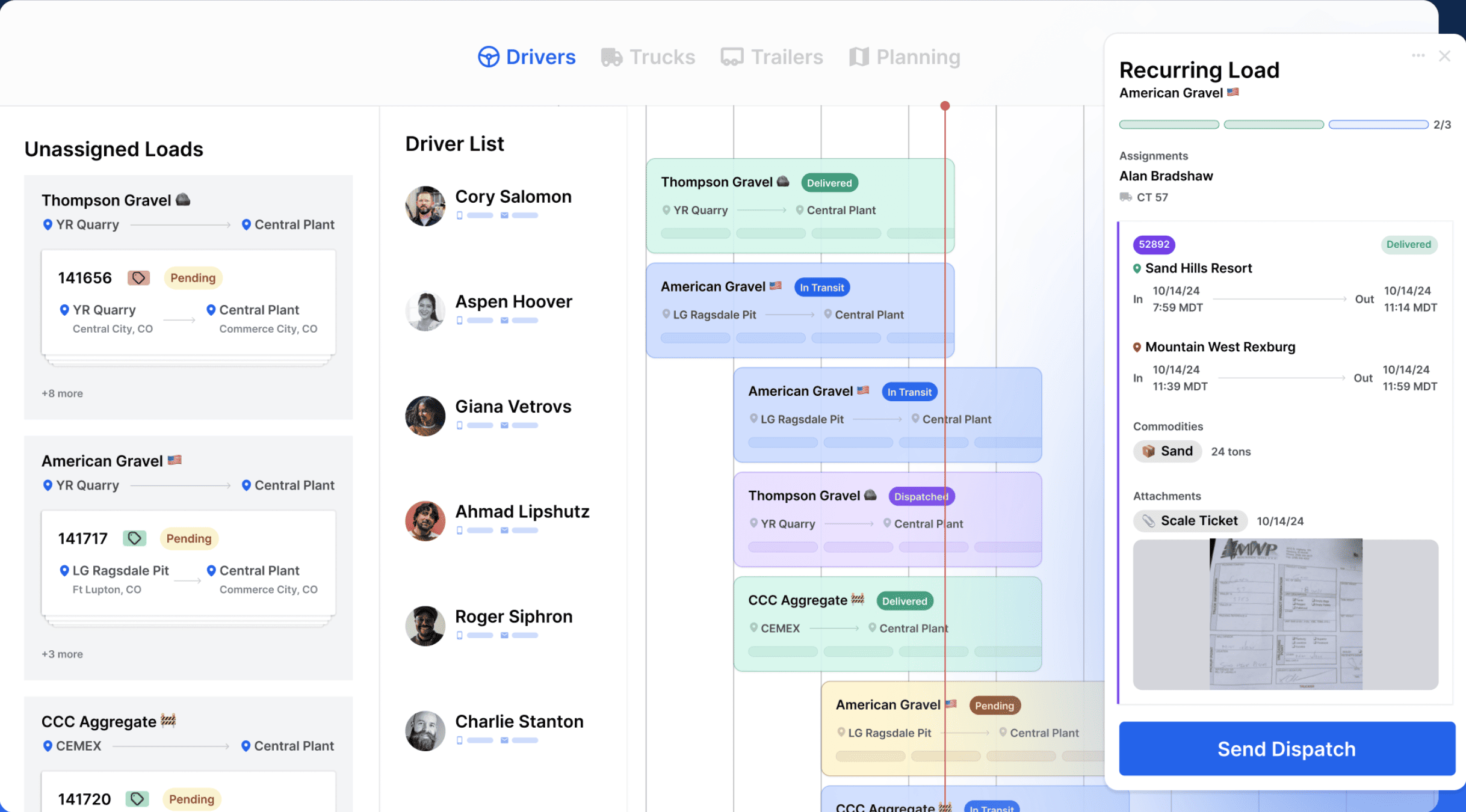Open the Planning tab
This screenshot has height=812, width=1466.
tap(905, 57)
